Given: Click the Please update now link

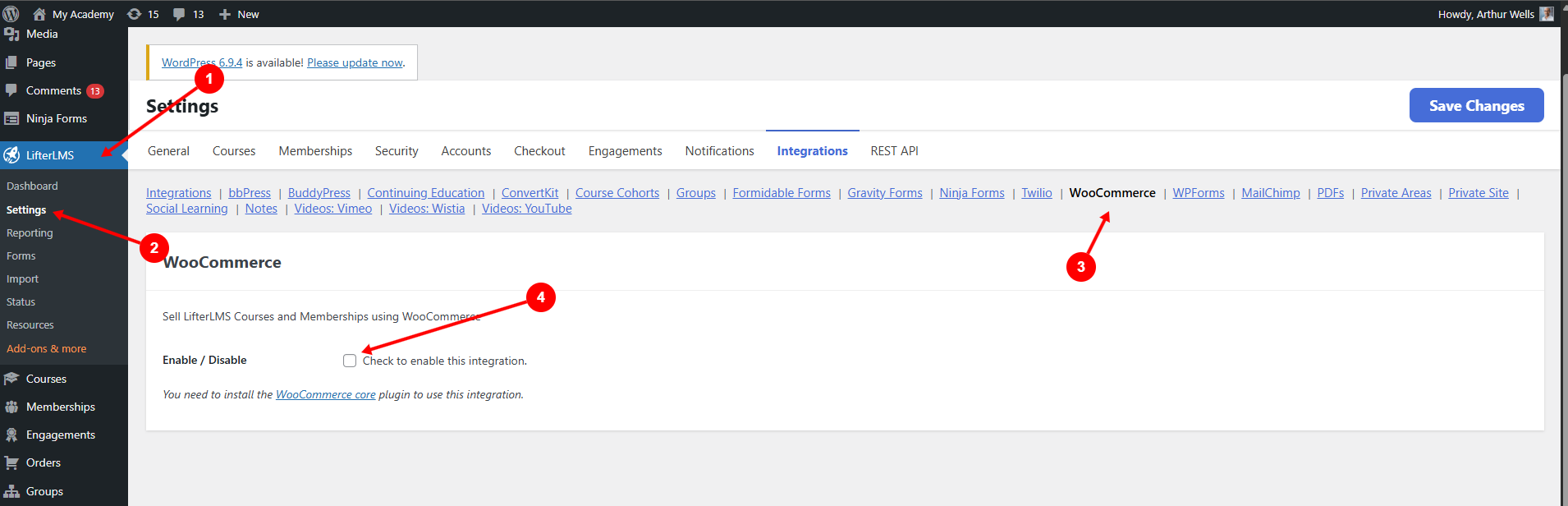Looking at the screenshot, I should point(355,63).
